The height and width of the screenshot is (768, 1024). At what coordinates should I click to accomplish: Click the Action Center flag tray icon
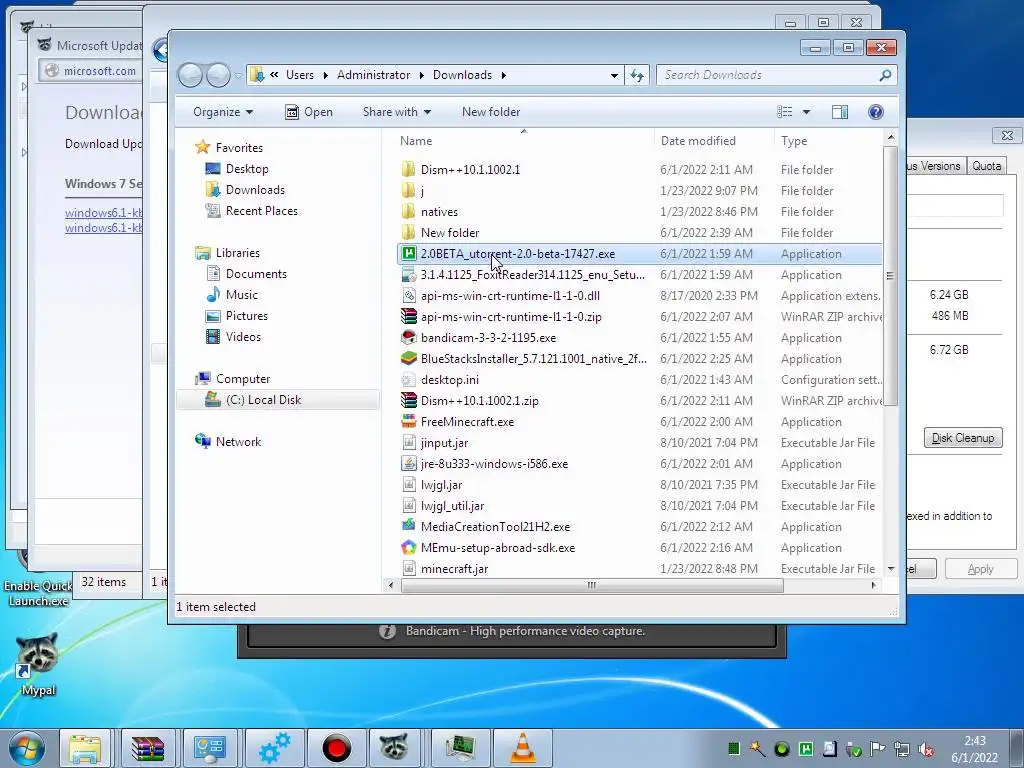878,749
